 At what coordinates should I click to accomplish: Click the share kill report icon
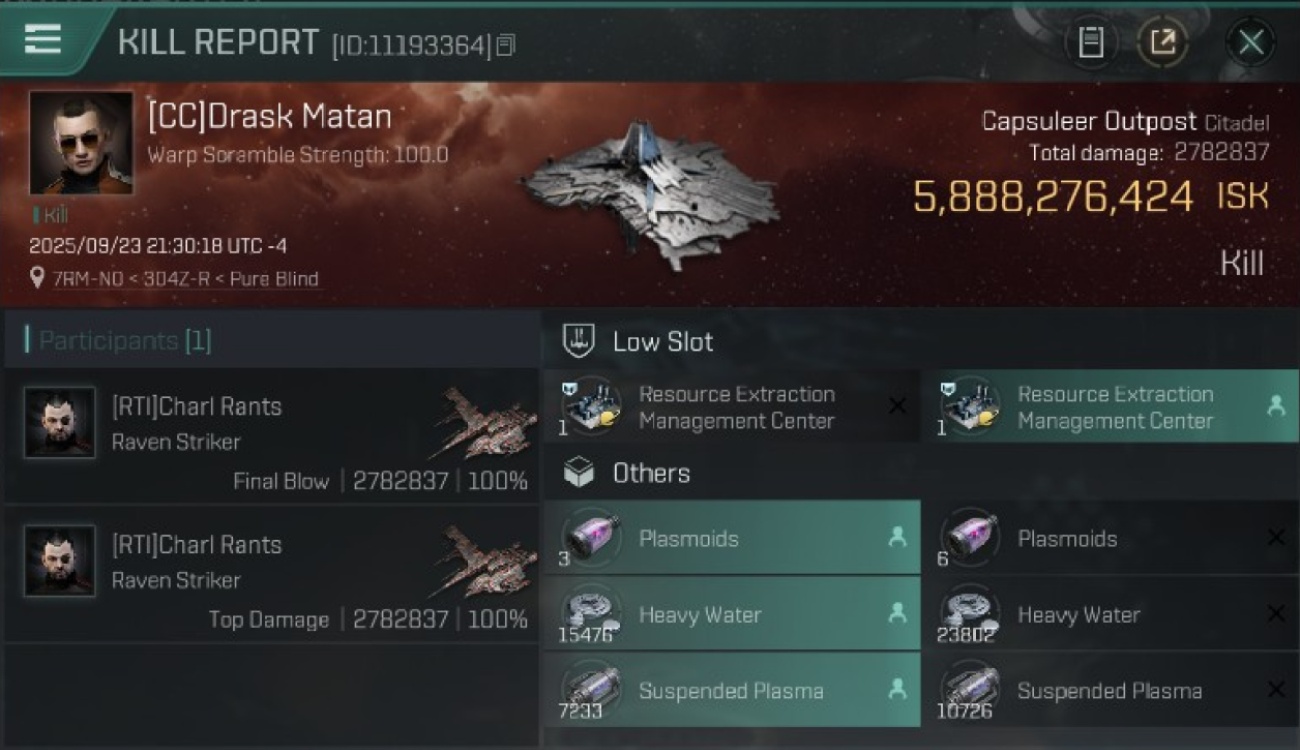(x=1163, y=42)
